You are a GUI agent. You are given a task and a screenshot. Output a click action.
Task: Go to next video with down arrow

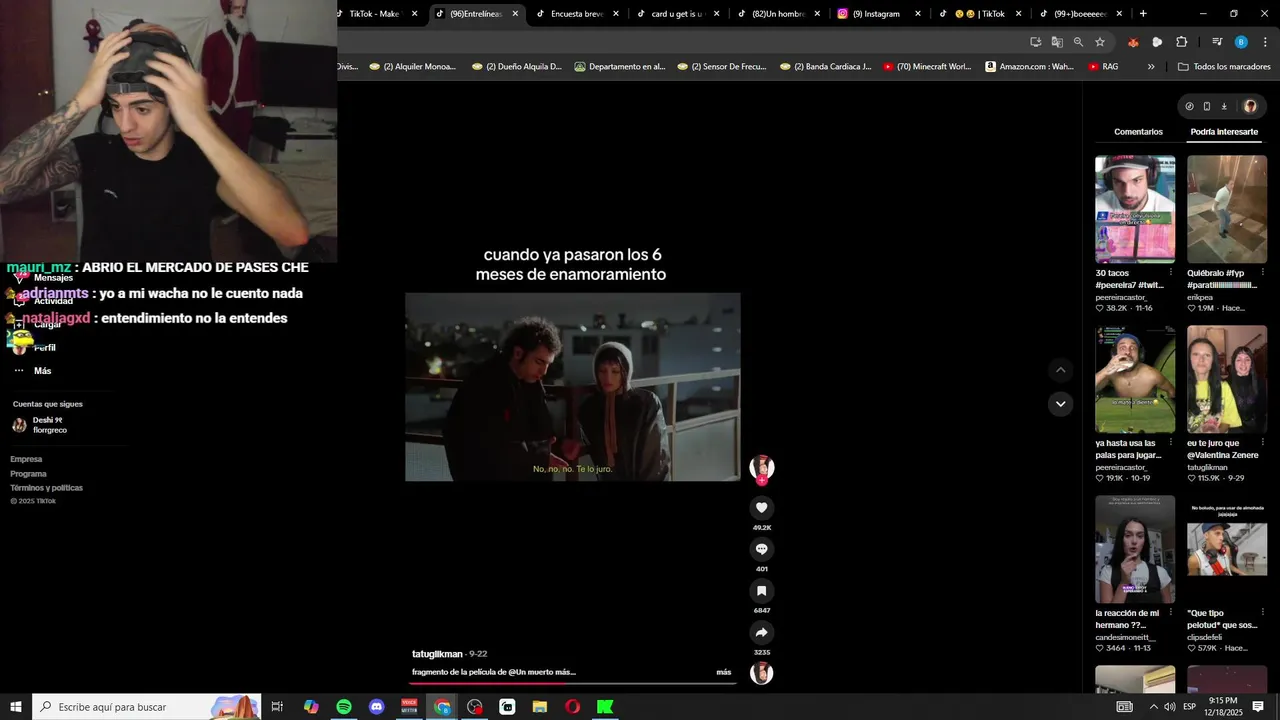1061,404
